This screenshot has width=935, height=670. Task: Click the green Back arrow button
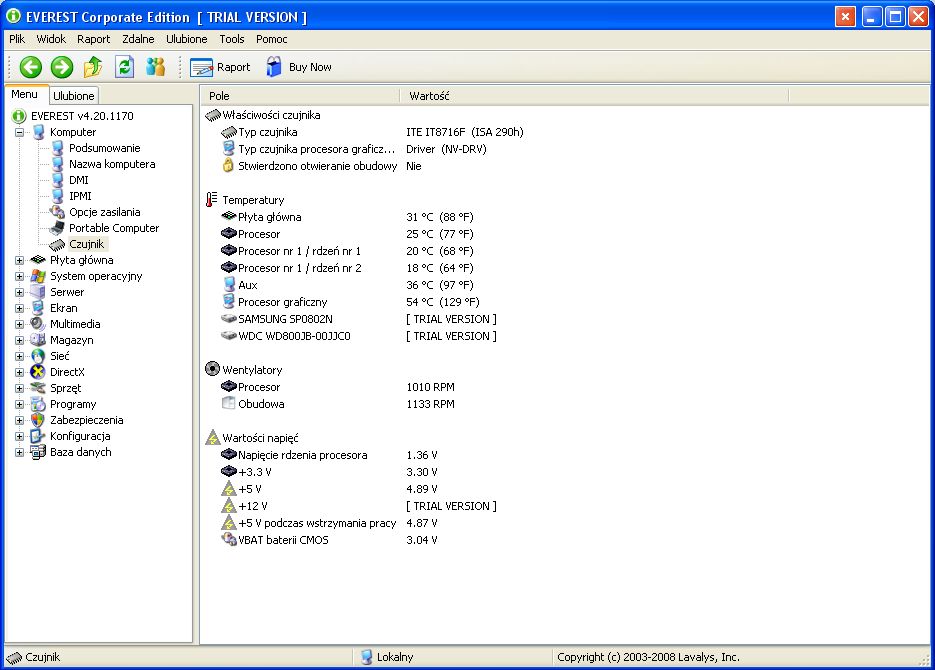[x=30, y=67]
